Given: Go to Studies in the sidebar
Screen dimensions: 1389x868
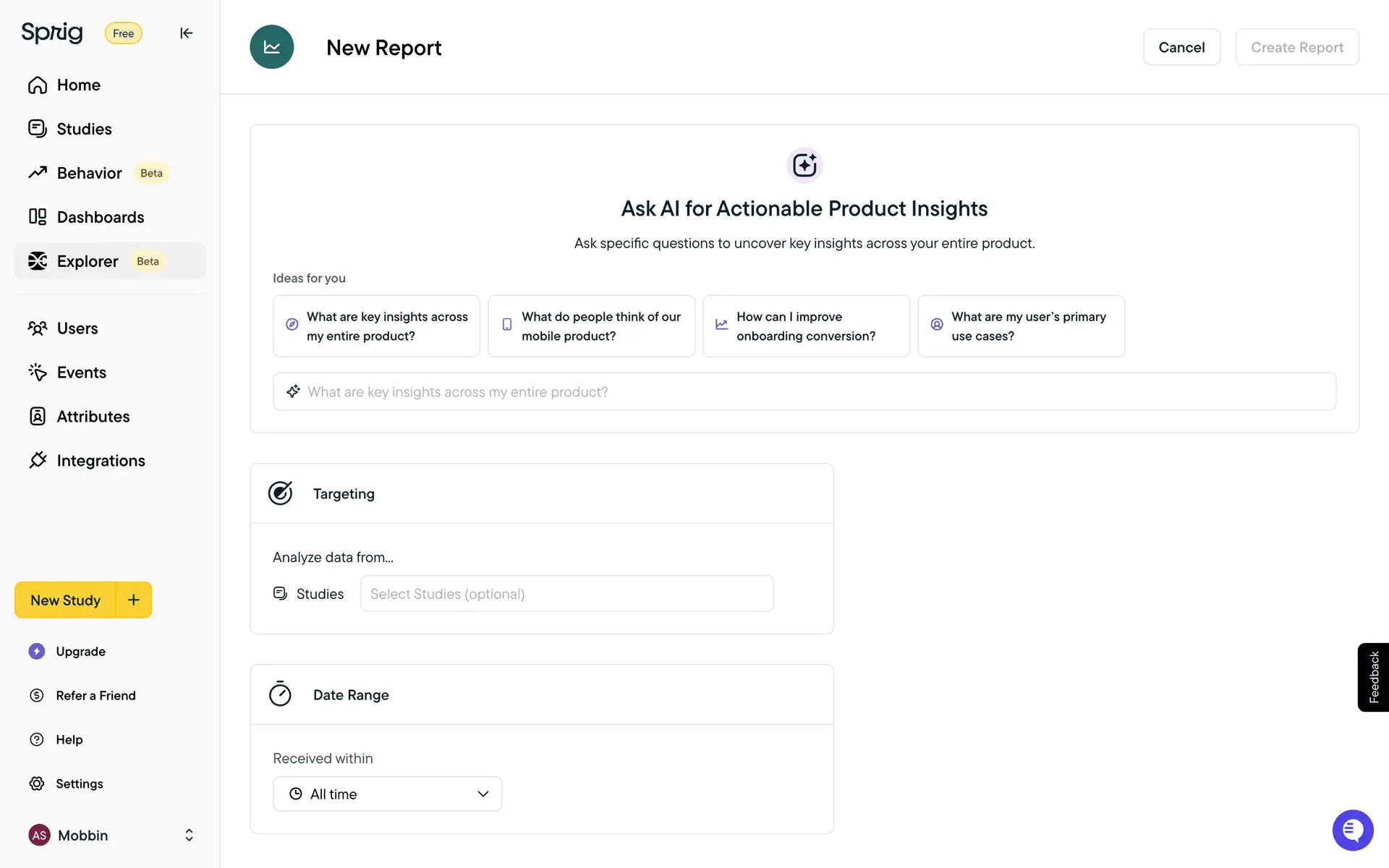Looking at the screenshot, I should 84,129.
